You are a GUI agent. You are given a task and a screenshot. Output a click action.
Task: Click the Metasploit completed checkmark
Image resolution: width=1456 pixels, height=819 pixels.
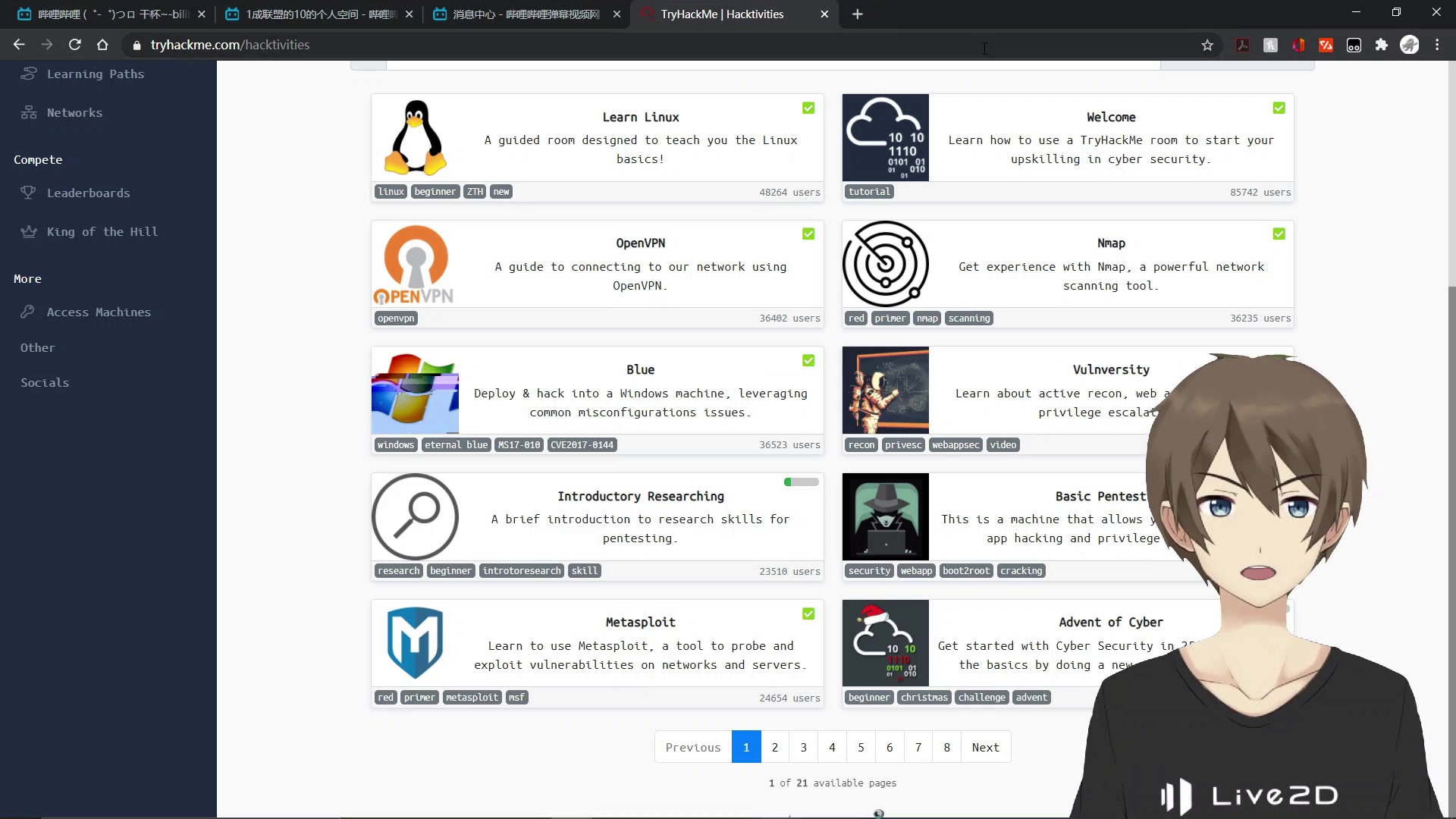point(808,613)
